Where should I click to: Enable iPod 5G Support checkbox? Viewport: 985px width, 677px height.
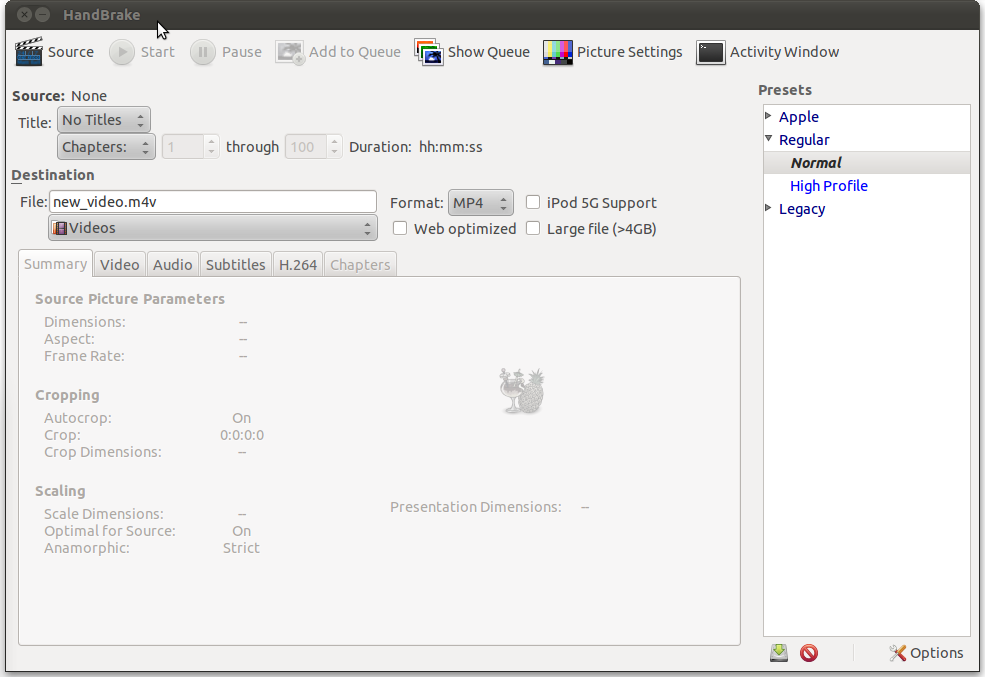[x=533, y=202]
